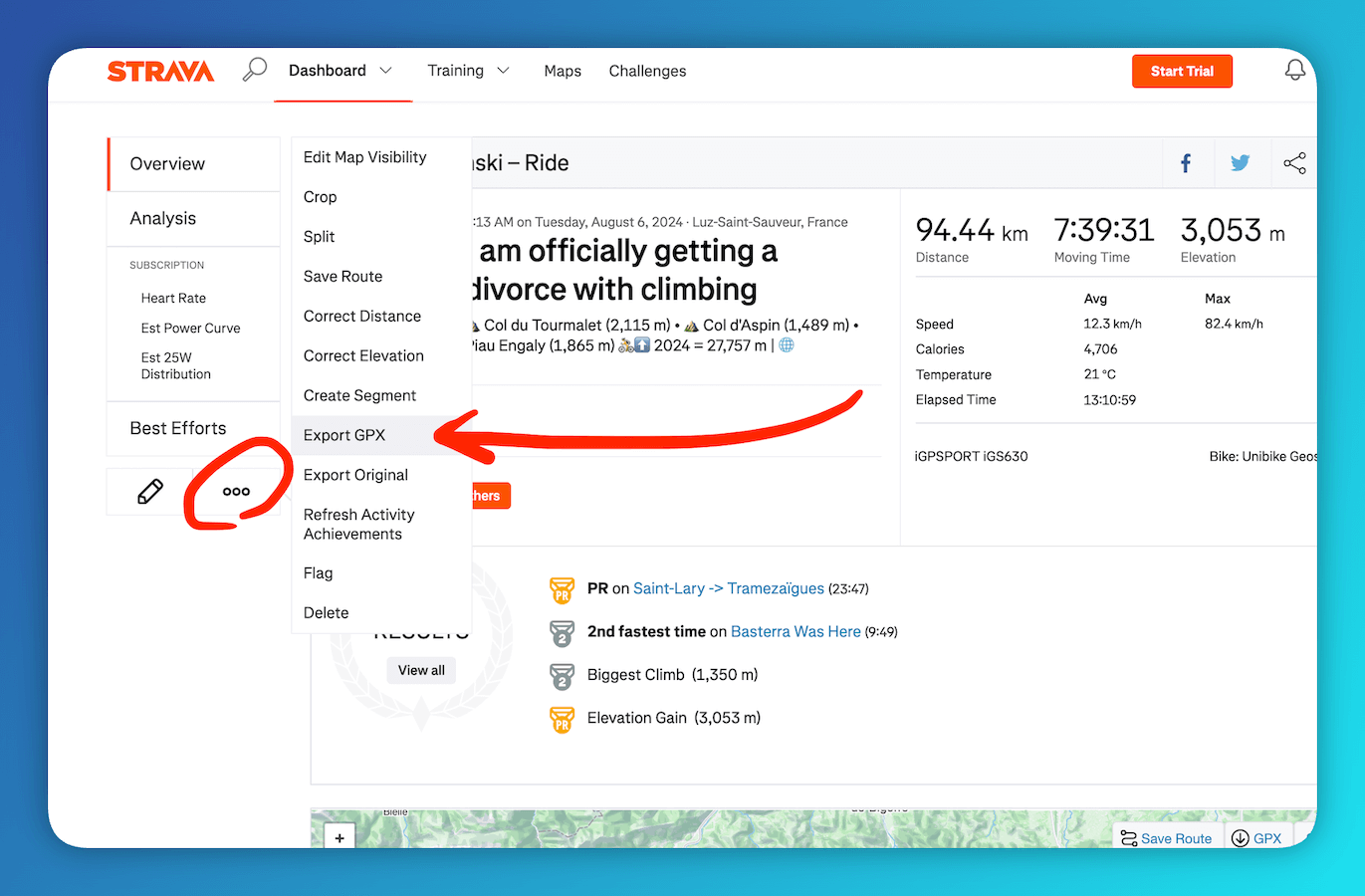Click the pencil edit activity icon
Image resolution: width=1365 pixels, height=896 pixels.
point(150,492)
